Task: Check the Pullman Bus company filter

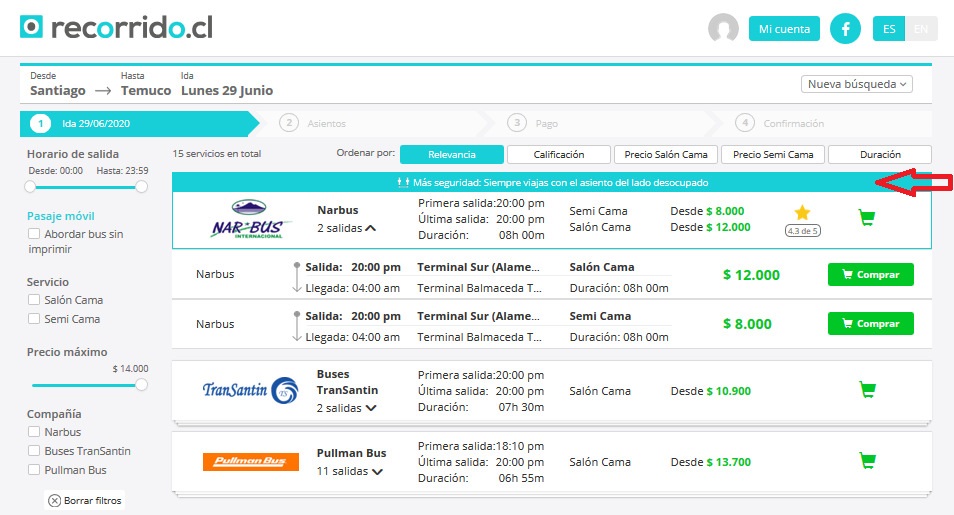Action: point(34,469)
